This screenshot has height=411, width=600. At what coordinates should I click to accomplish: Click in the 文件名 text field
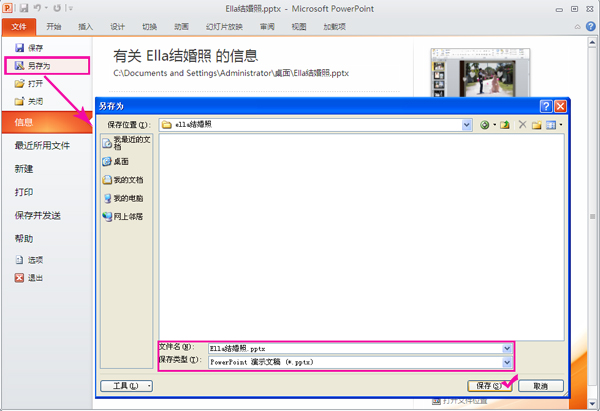(x=355, y=348)
